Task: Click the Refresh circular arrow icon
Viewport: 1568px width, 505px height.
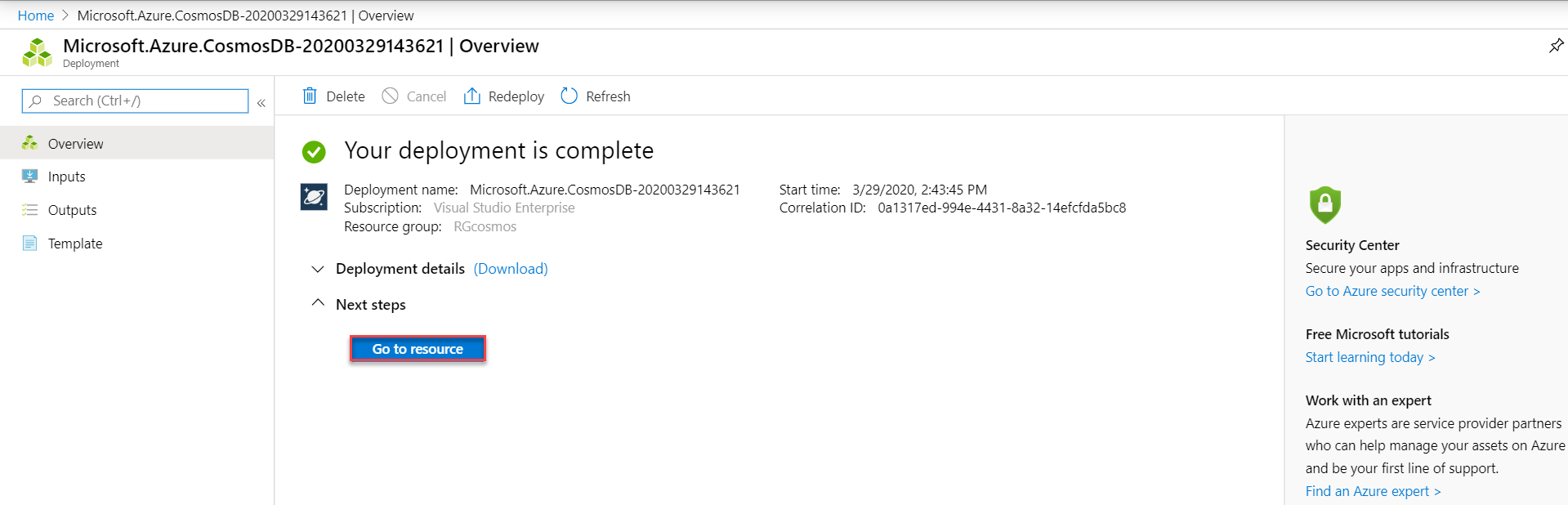Action: [x=570, y=96]
